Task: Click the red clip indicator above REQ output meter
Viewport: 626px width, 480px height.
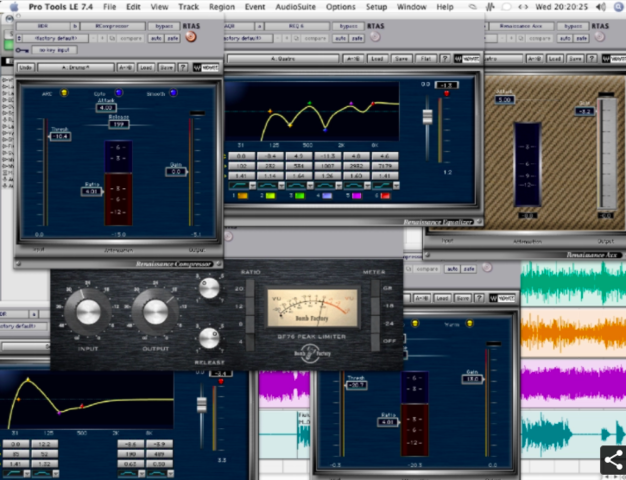Action: 446,93
